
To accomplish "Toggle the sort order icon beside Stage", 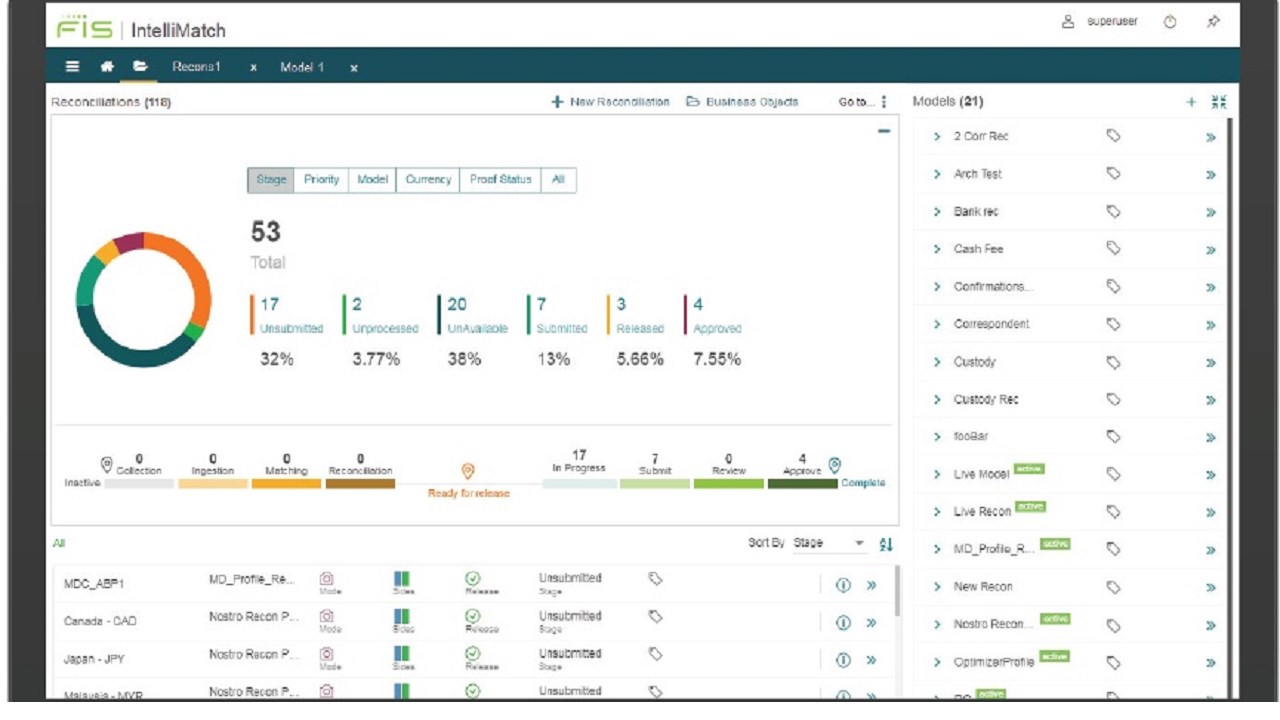I will (885, 543).
